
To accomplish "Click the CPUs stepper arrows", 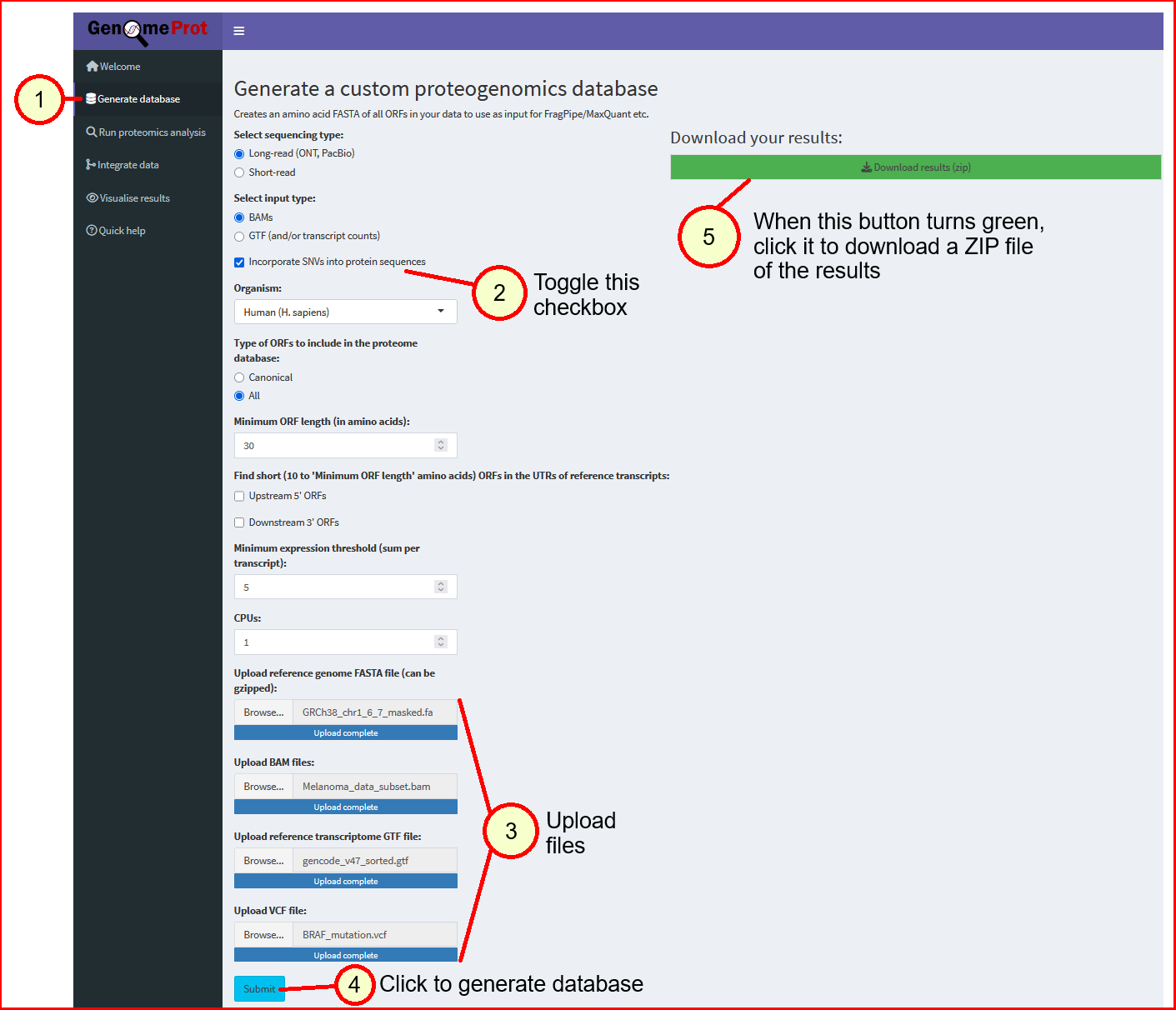I will click(441, 642).
